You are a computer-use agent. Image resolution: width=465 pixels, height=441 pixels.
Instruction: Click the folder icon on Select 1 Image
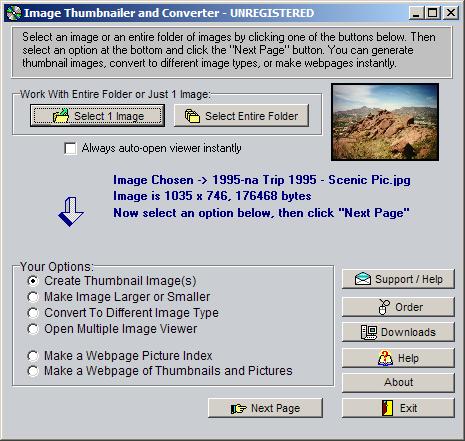[61, 115]
